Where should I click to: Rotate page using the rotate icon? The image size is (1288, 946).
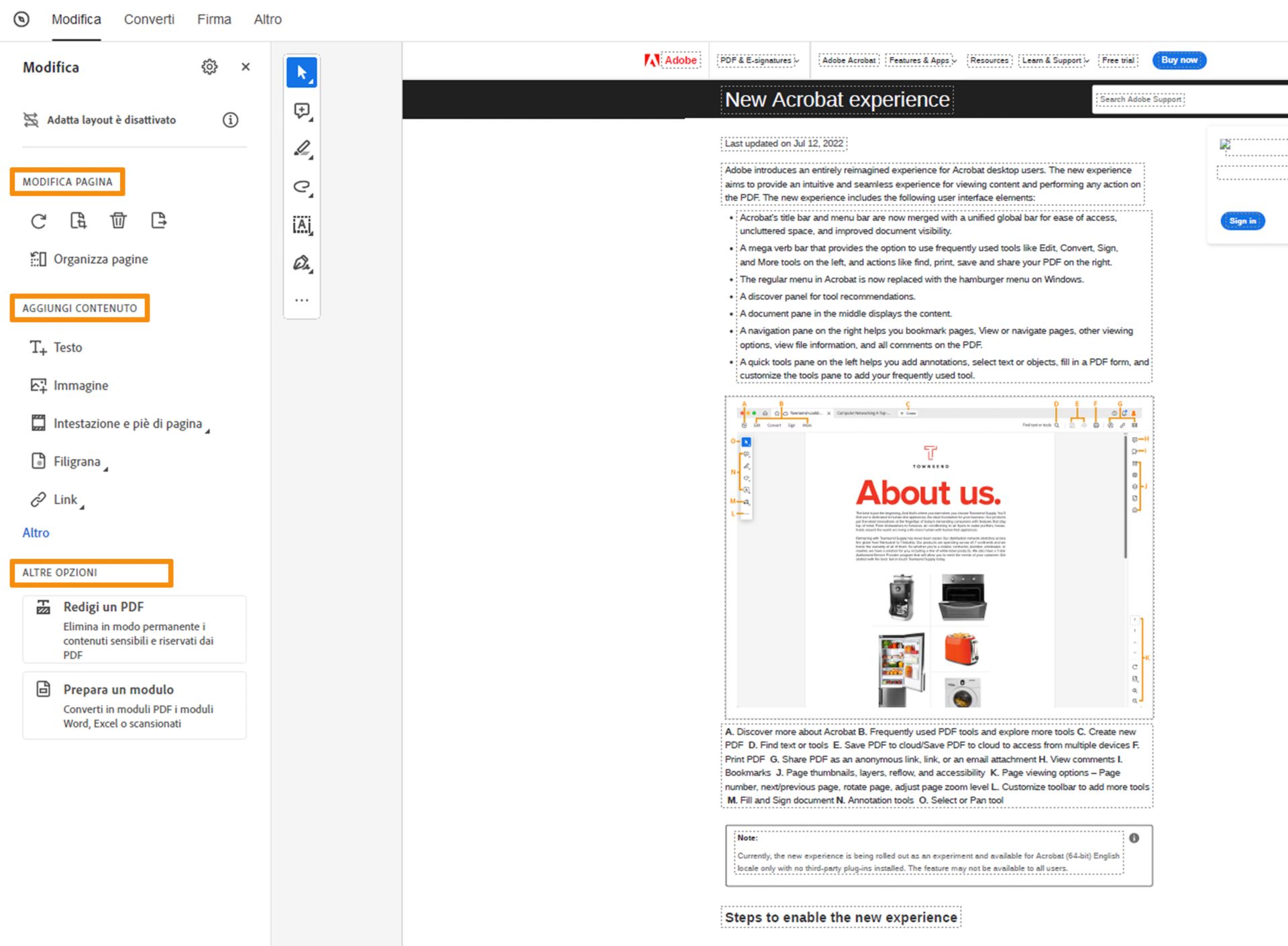point(39,221)
